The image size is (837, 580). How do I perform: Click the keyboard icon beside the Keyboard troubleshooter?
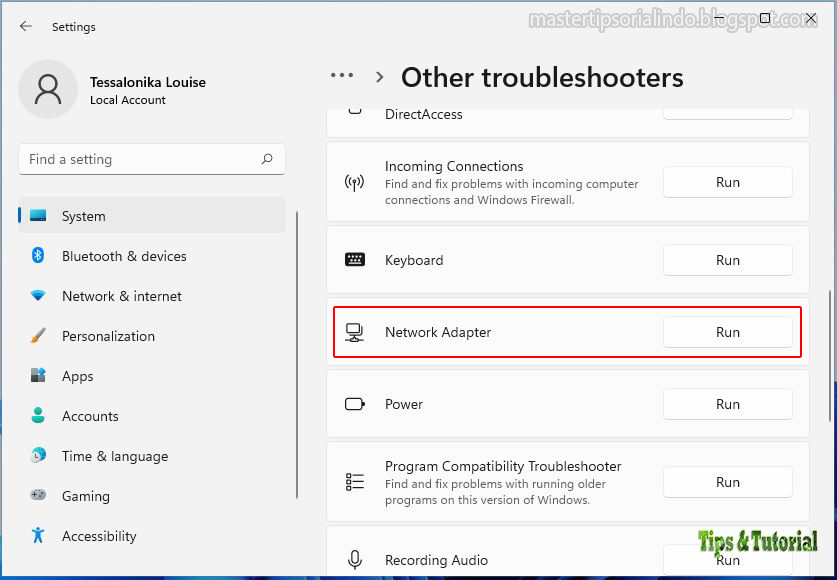(x=355, y=260)
